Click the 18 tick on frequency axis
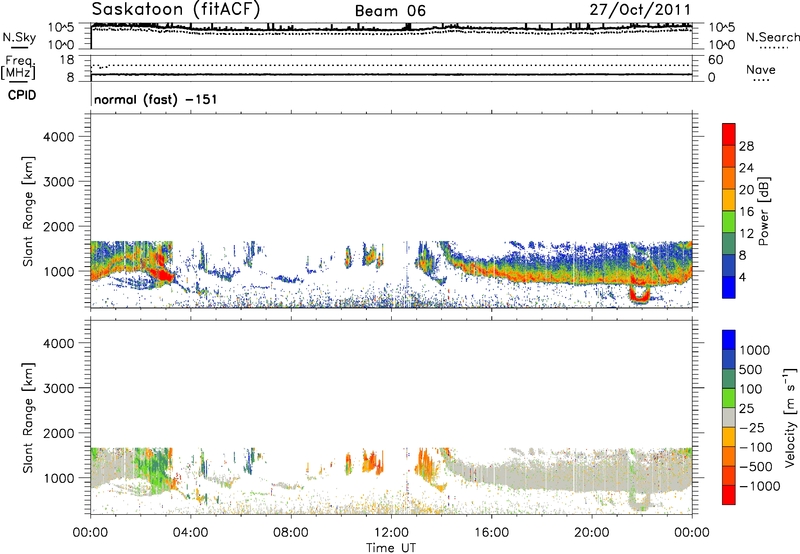The width and height of the screenshot is (800, 554). pos(67,60)
